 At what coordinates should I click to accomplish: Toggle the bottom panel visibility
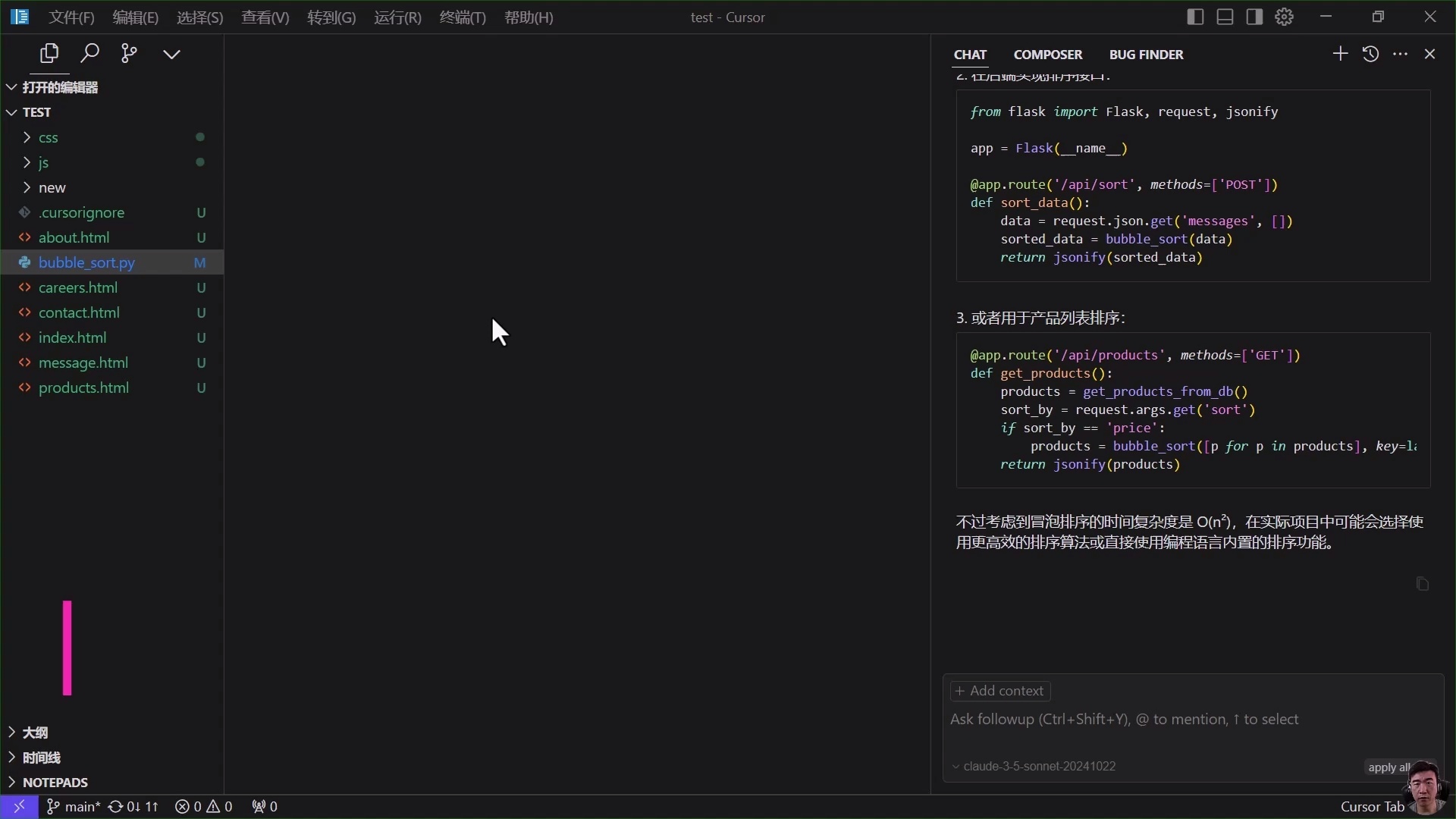click(x=1224, y=17)
